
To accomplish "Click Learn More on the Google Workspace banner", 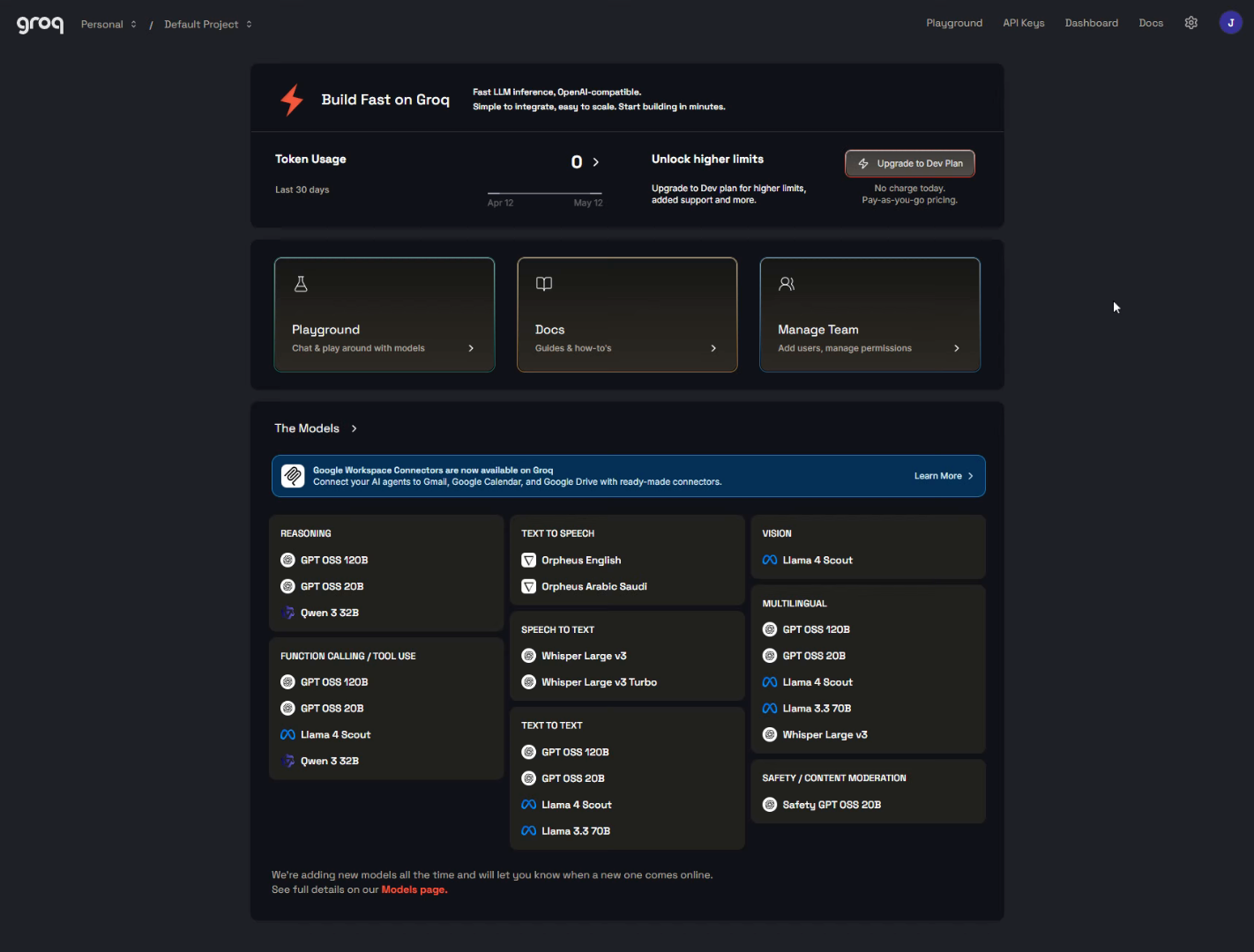I will [944, 476].
